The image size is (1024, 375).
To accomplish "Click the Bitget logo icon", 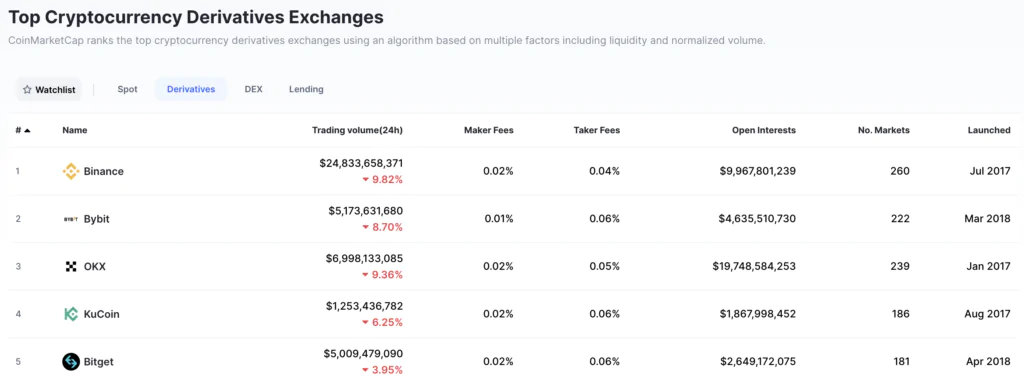I will 71,361.
